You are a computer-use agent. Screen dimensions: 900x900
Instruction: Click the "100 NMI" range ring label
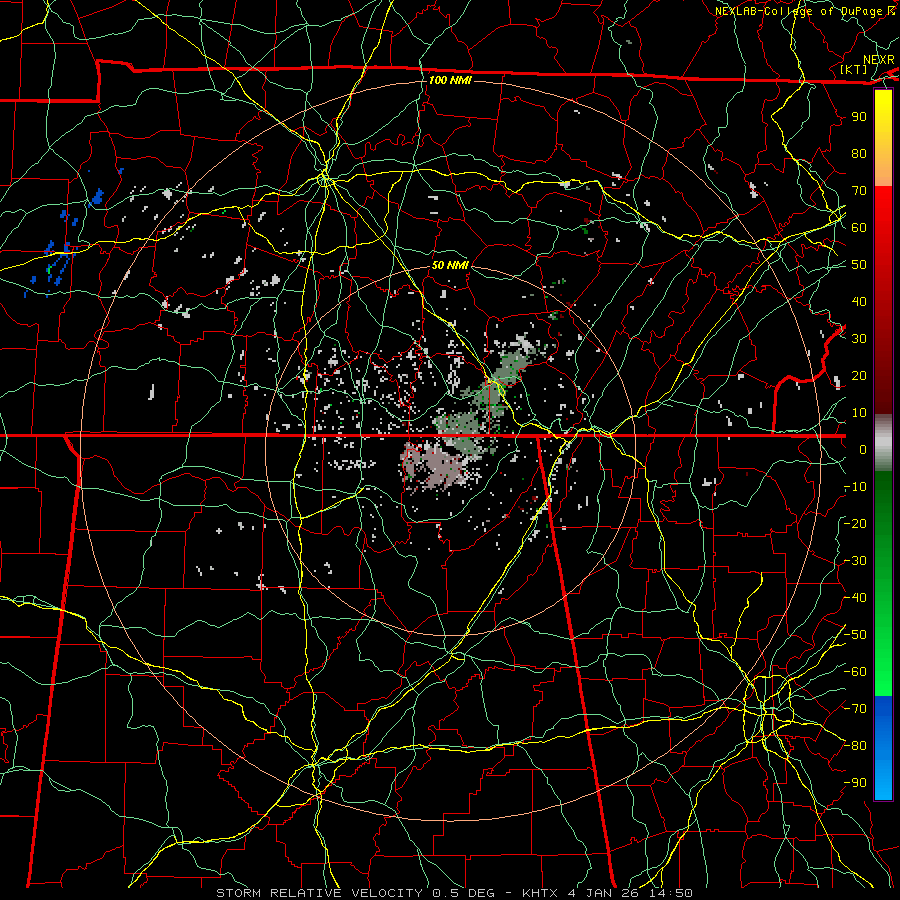pos(450,80)
